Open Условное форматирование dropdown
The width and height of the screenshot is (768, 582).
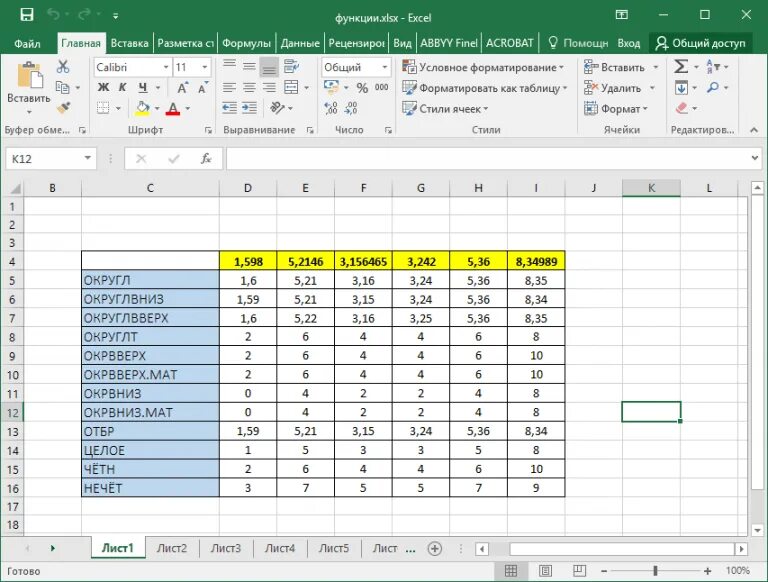(483, 67)
